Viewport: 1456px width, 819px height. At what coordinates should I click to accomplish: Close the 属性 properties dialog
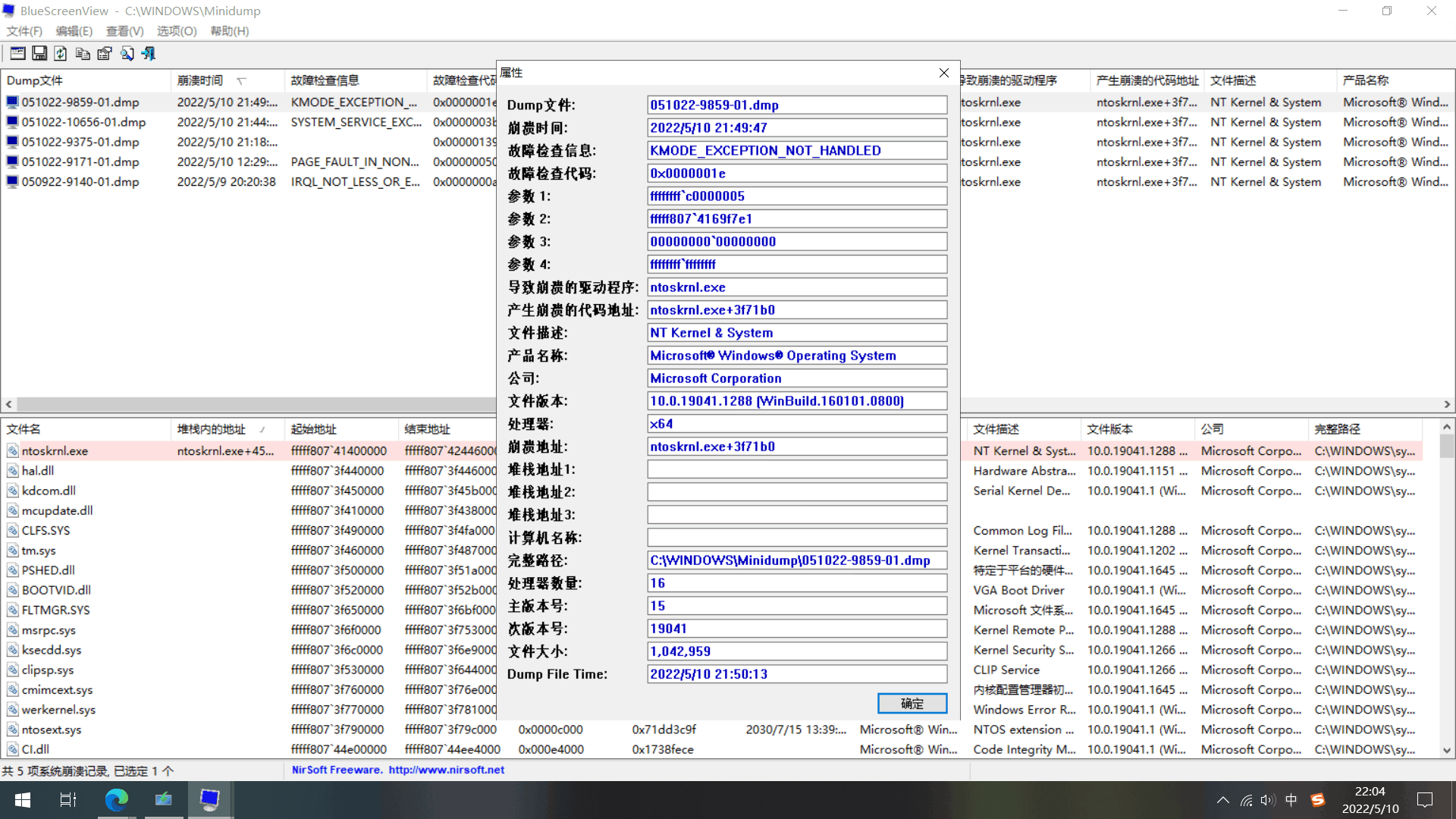click(943, 73)
